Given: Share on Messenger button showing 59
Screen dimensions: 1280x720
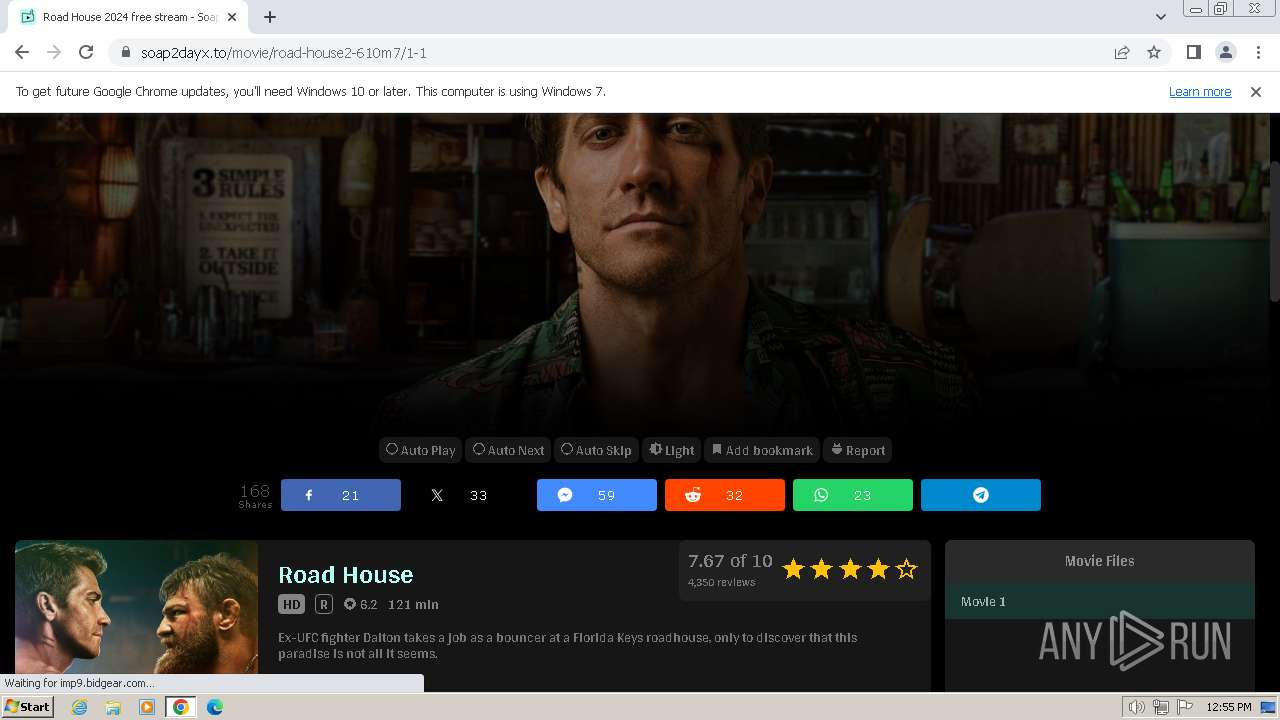Looking at the screenshot, I should tap(597, 495).
